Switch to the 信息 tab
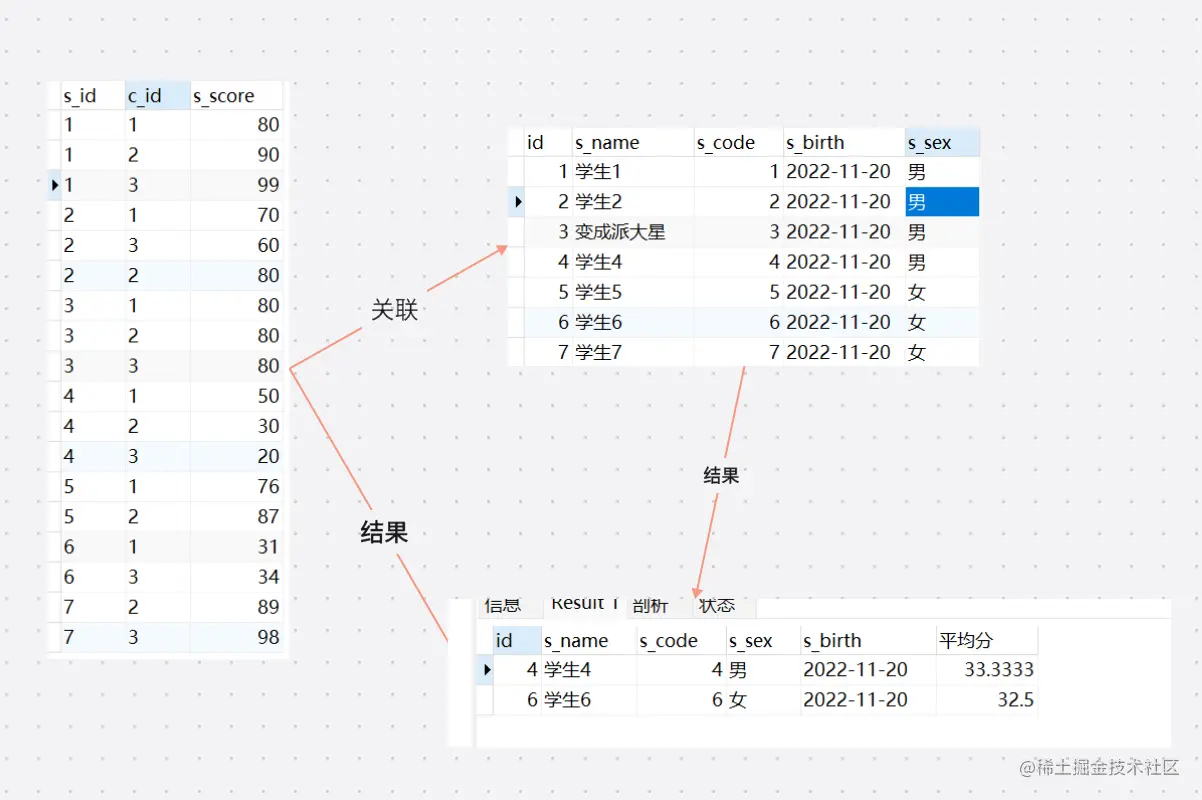The width and height of the screenshot is (1202, 800). [x=503, y=604]
